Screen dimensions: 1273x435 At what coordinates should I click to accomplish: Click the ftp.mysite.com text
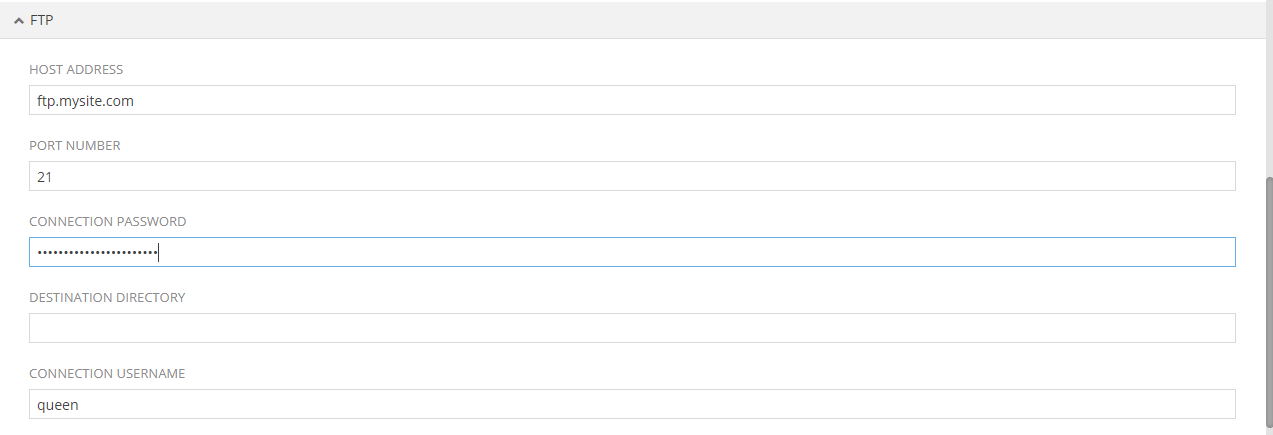[x=85, y=101]
